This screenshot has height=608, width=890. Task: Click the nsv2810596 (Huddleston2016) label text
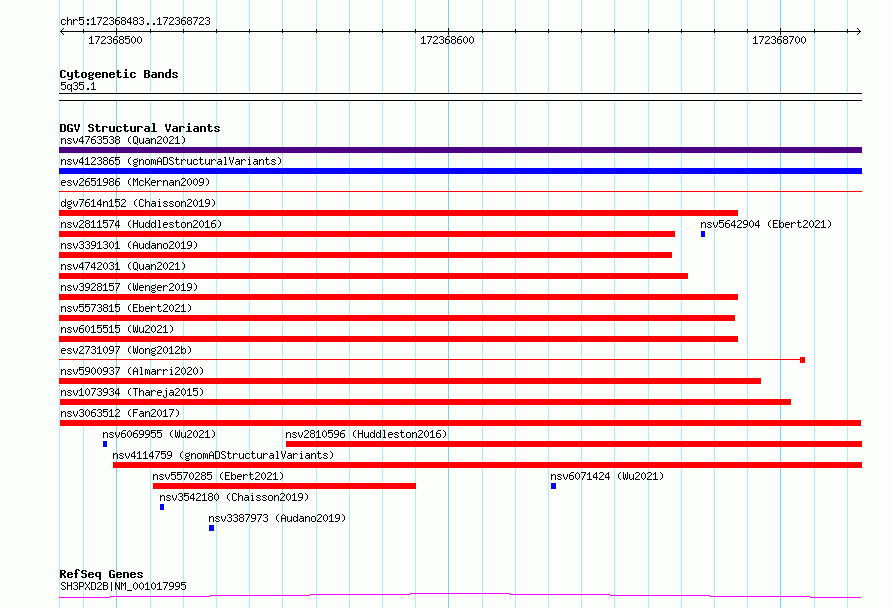tap(366, 434)
